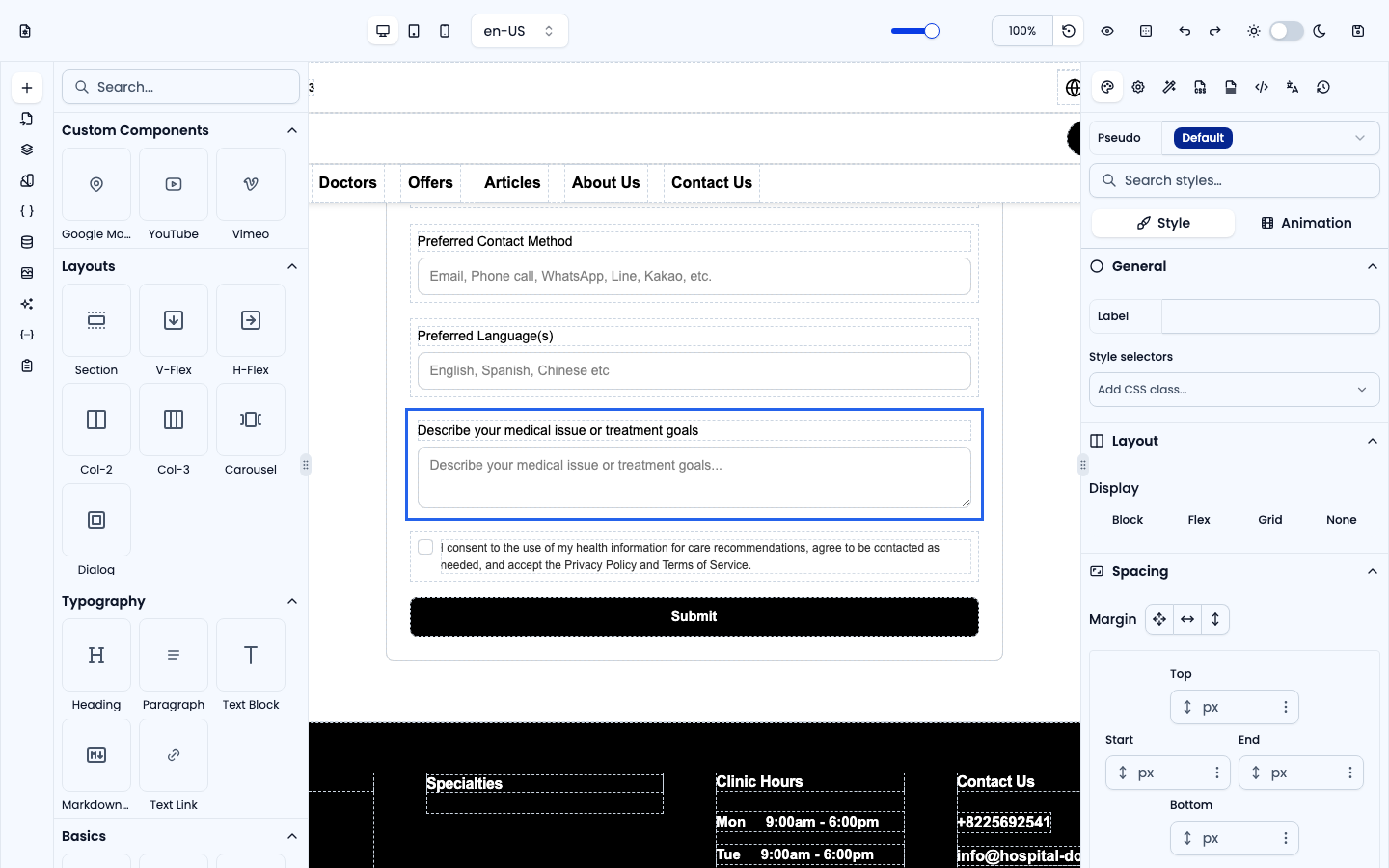Viewport: 1389px width, 868px height.
Task: Click the save icon at top right
Action: 1358,31
